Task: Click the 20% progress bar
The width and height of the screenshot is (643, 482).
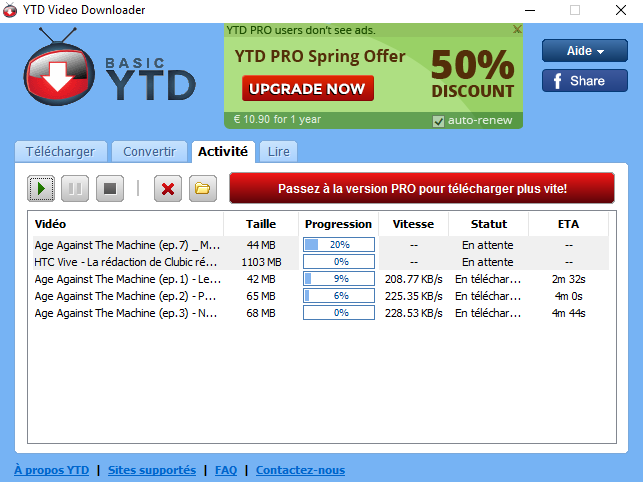Action: click(x=339, y=244)
